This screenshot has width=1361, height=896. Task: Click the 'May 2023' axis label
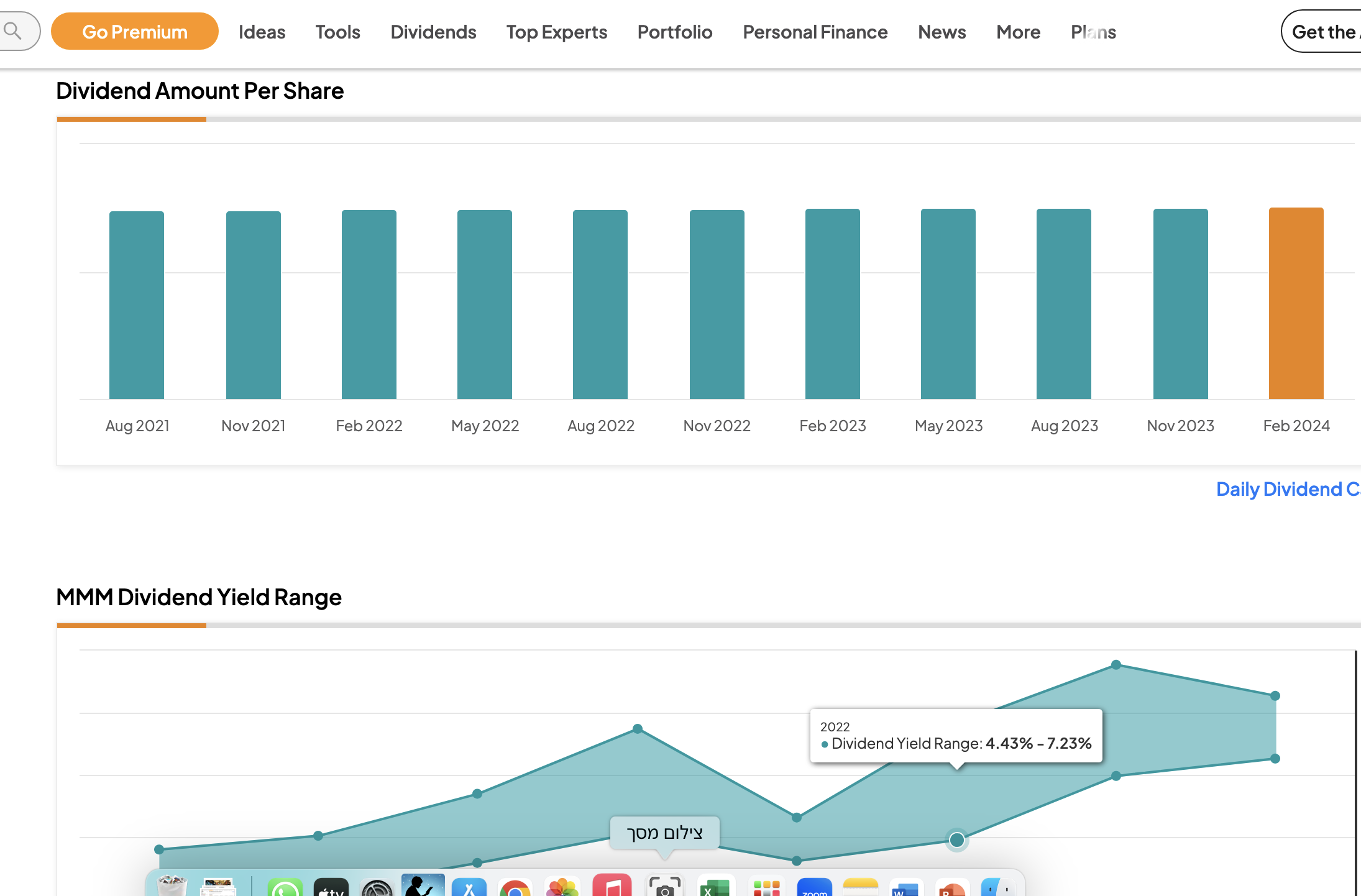click(949, 426)
